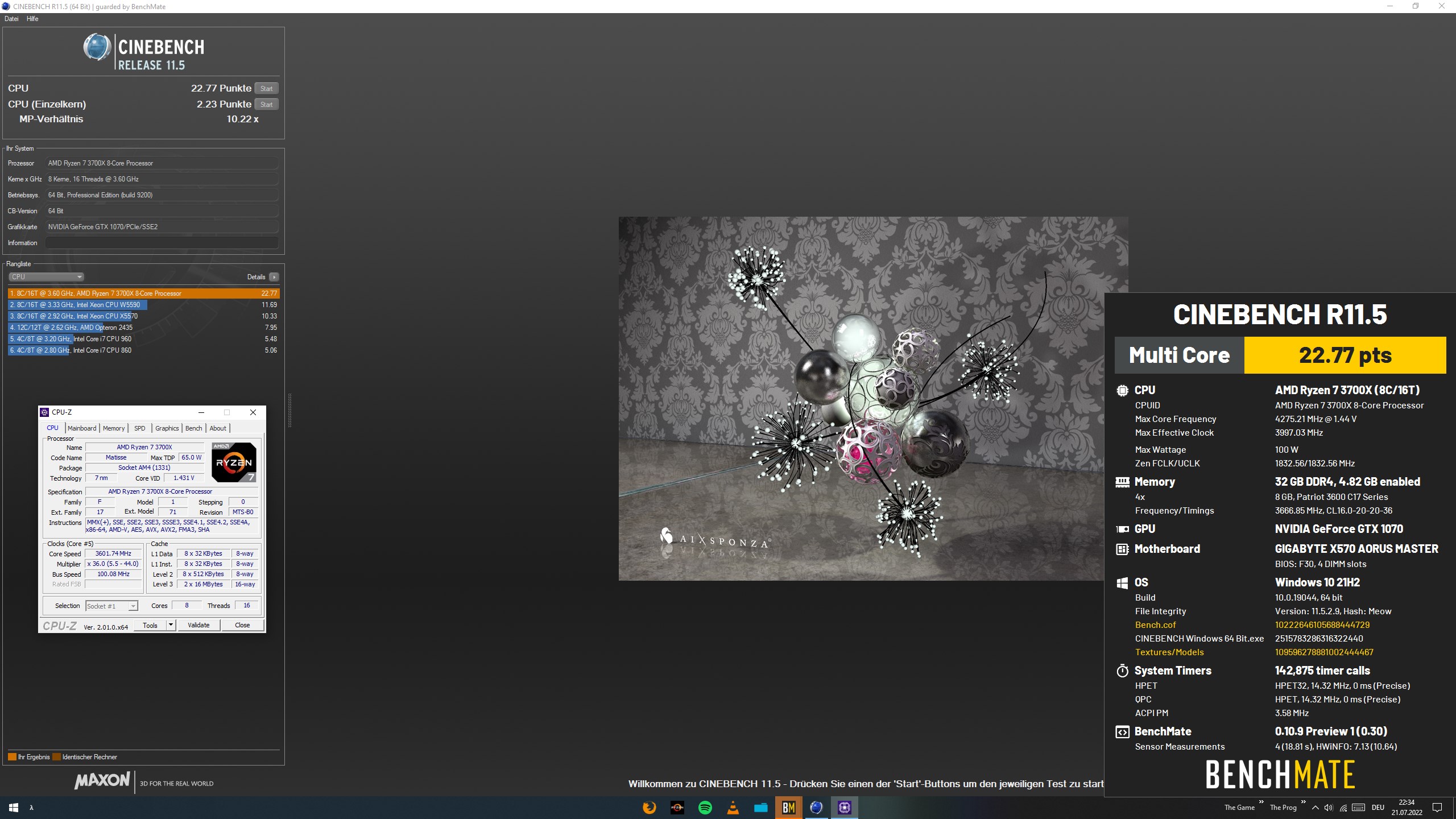Image resolution: width=1456 pixels, height=819 pixels.
Task: Click the BENCHMATE logo at panel bottom
Action: point(1280,774)
